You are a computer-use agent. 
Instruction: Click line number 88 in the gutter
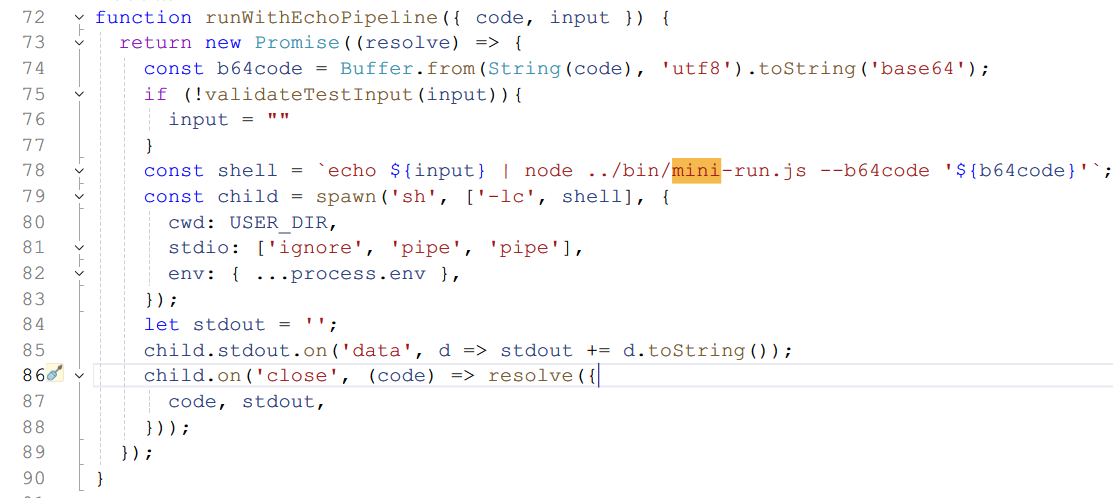(x=33, y=427)
